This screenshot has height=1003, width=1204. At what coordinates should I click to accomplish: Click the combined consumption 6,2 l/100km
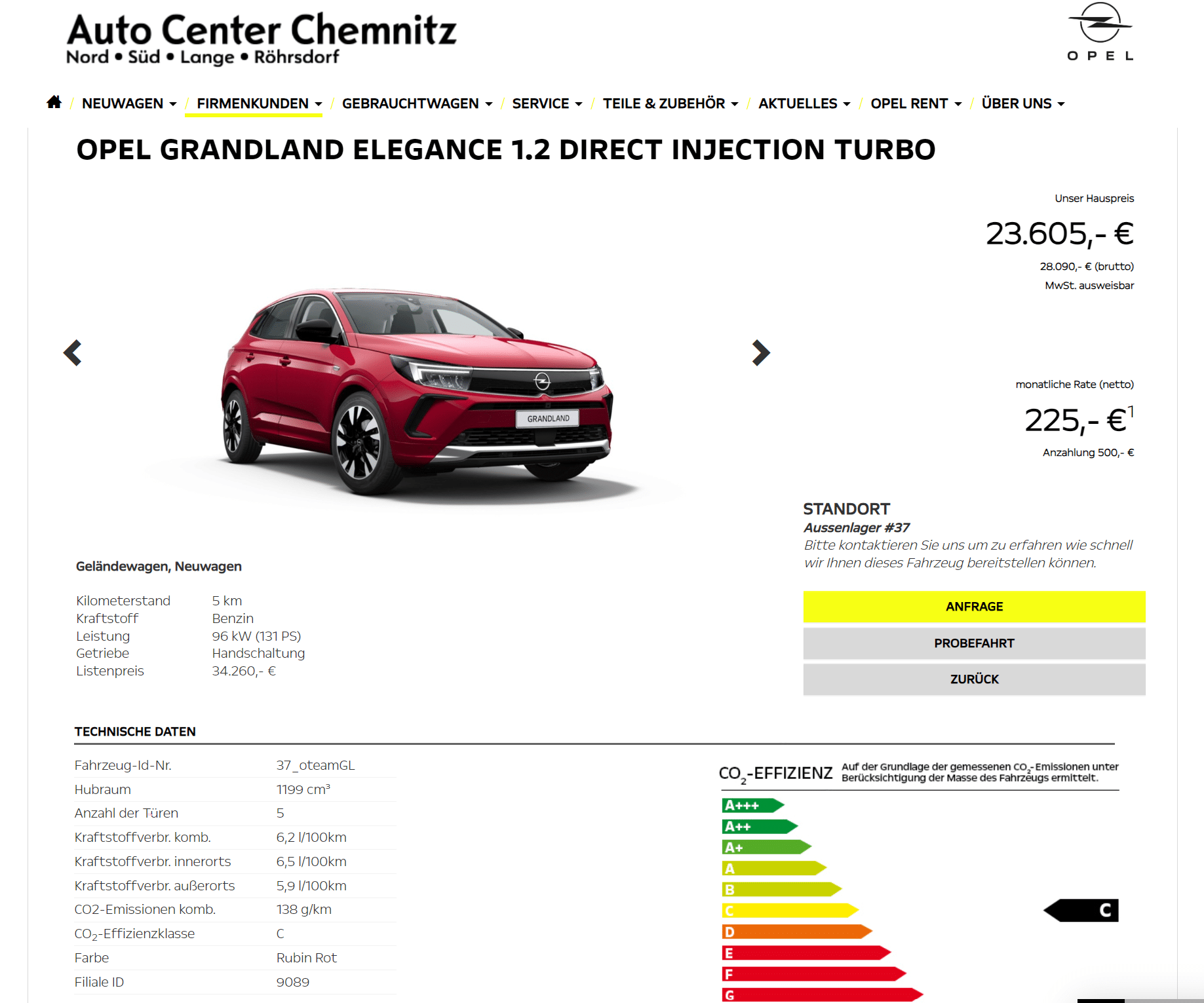coord(311,837)
